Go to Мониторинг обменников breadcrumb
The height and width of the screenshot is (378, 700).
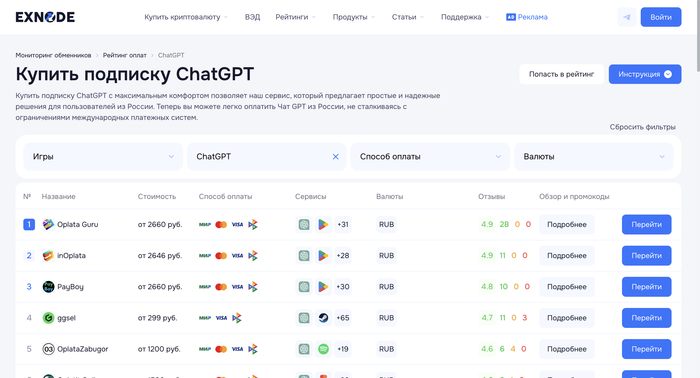(x=53, y=55)
